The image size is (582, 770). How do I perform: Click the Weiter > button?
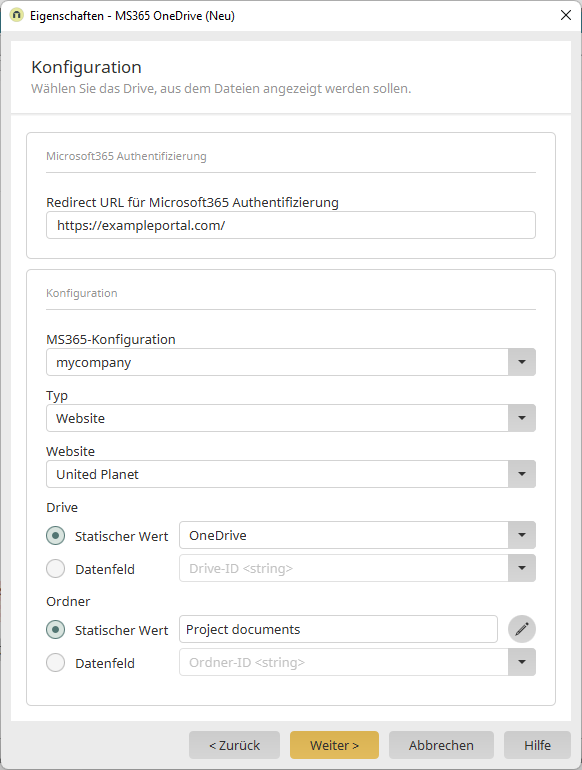pyautogui.click(x=334, y=745)
